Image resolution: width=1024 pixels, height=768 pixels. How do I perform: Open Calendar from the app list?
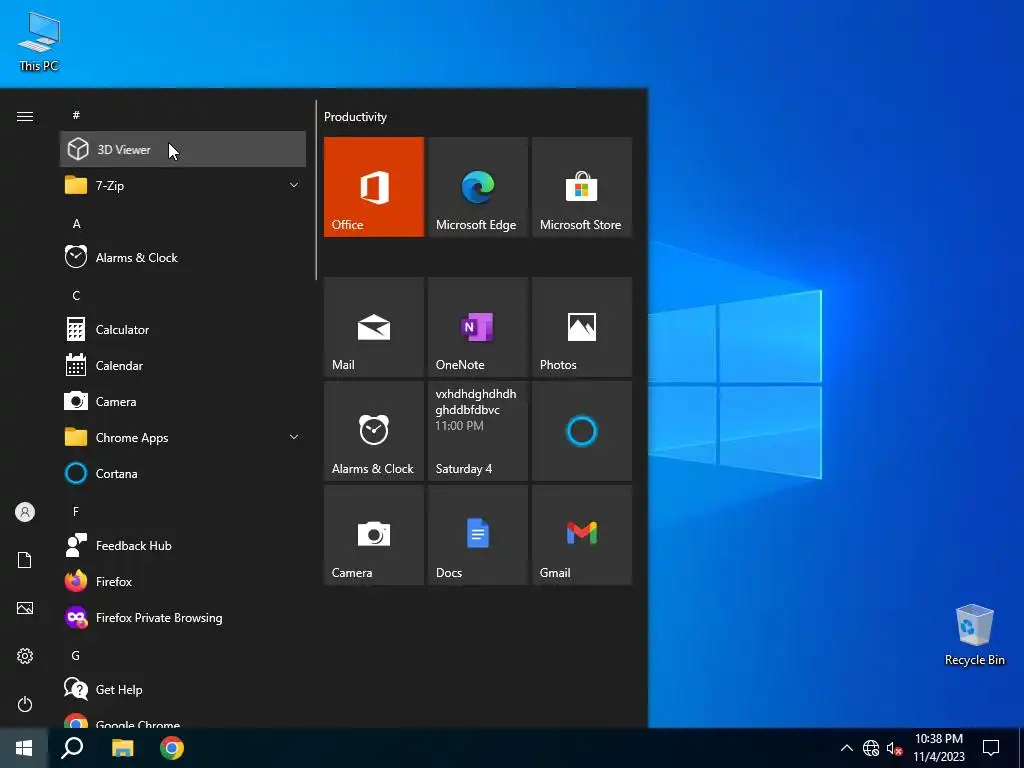click(183, 365)
